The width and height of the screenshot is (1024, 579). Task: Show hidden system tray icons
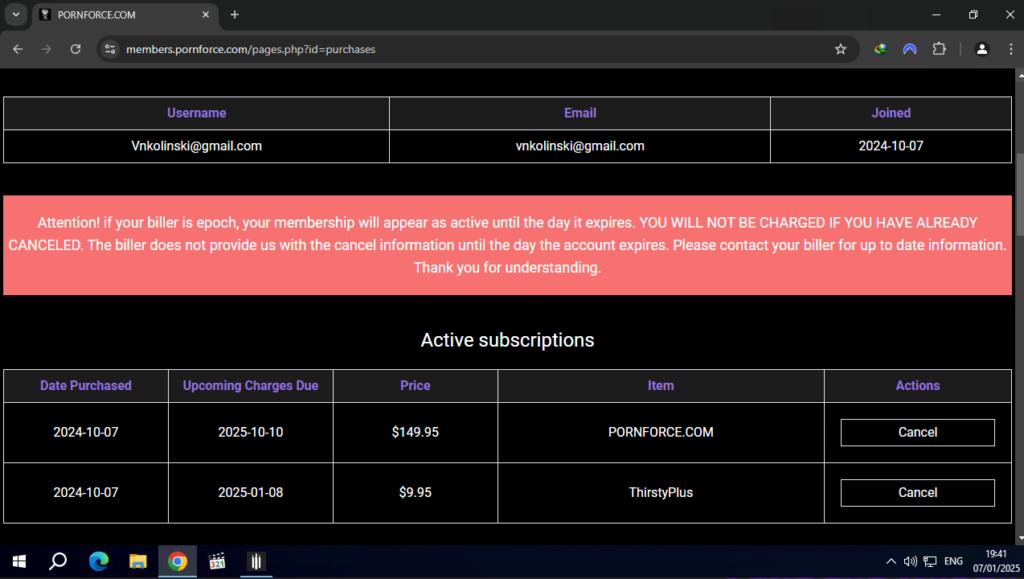891,561
